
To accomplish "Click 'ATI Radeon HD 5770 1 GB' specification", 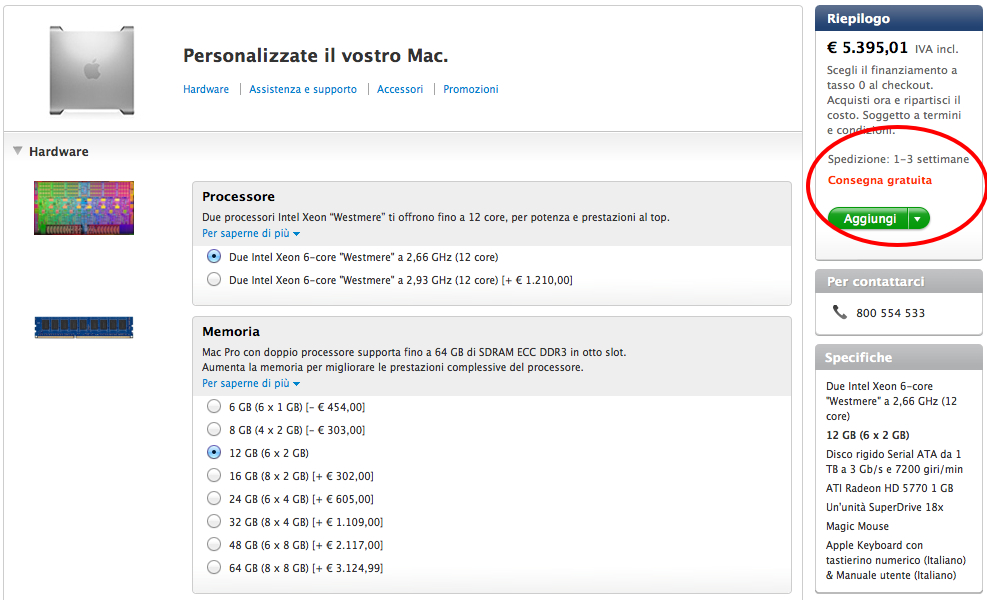I will coord(889,488).
